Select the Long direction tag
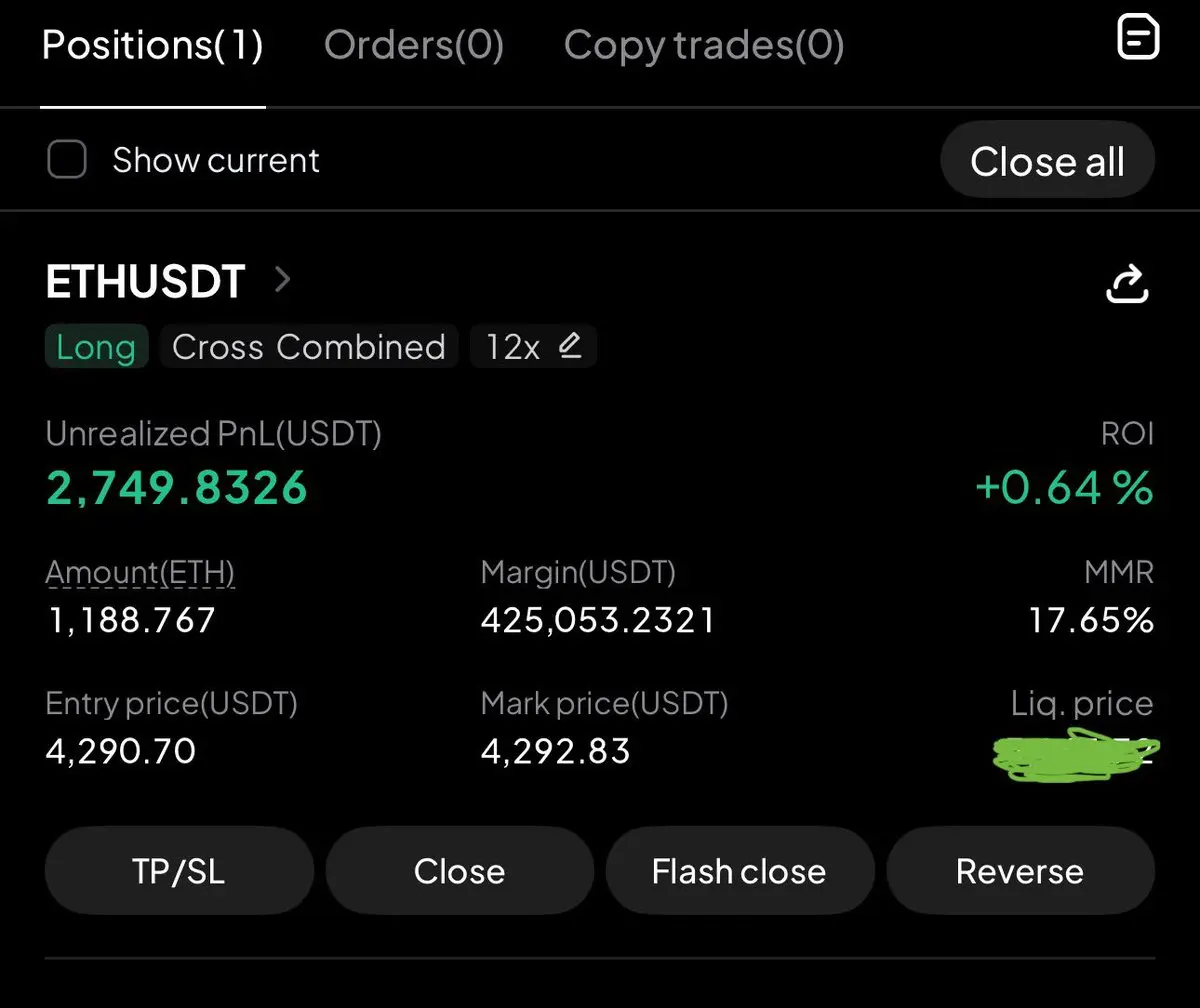This screenshot has height=1008, width=1200. [96, 346]
